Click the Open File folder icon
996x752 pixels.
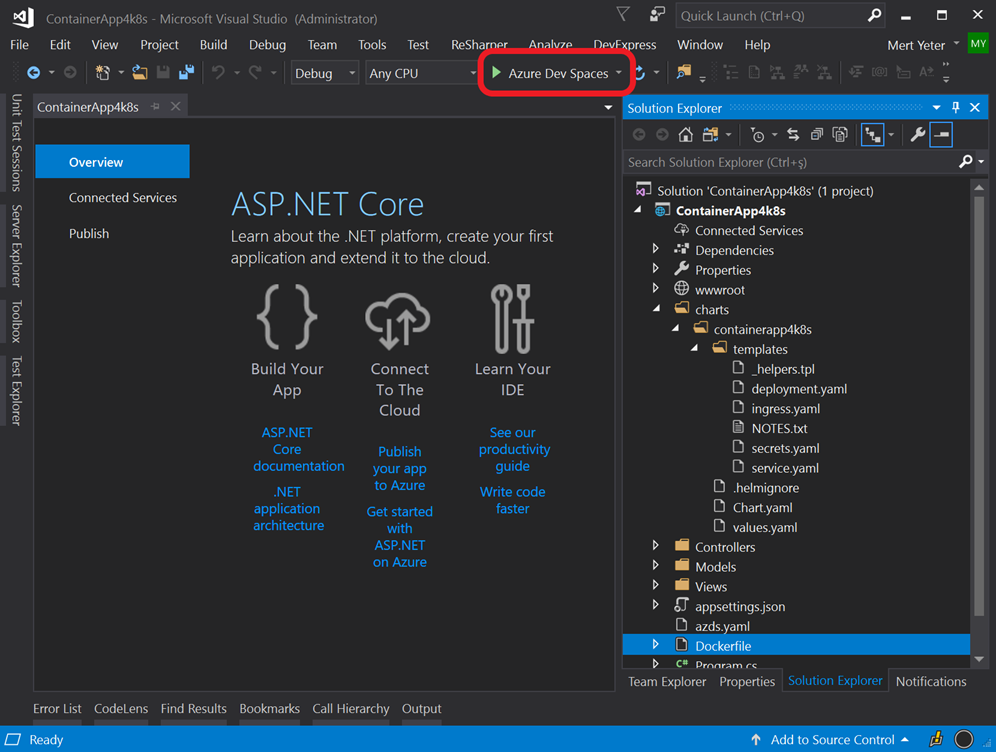click(140, 73)
